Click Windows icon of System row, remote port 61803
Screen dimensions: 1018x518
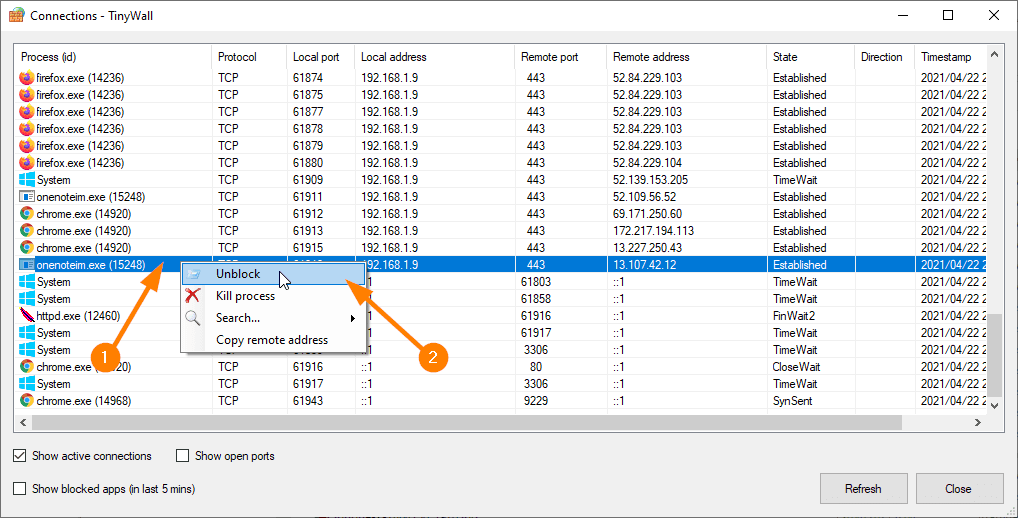coord(27,282)
